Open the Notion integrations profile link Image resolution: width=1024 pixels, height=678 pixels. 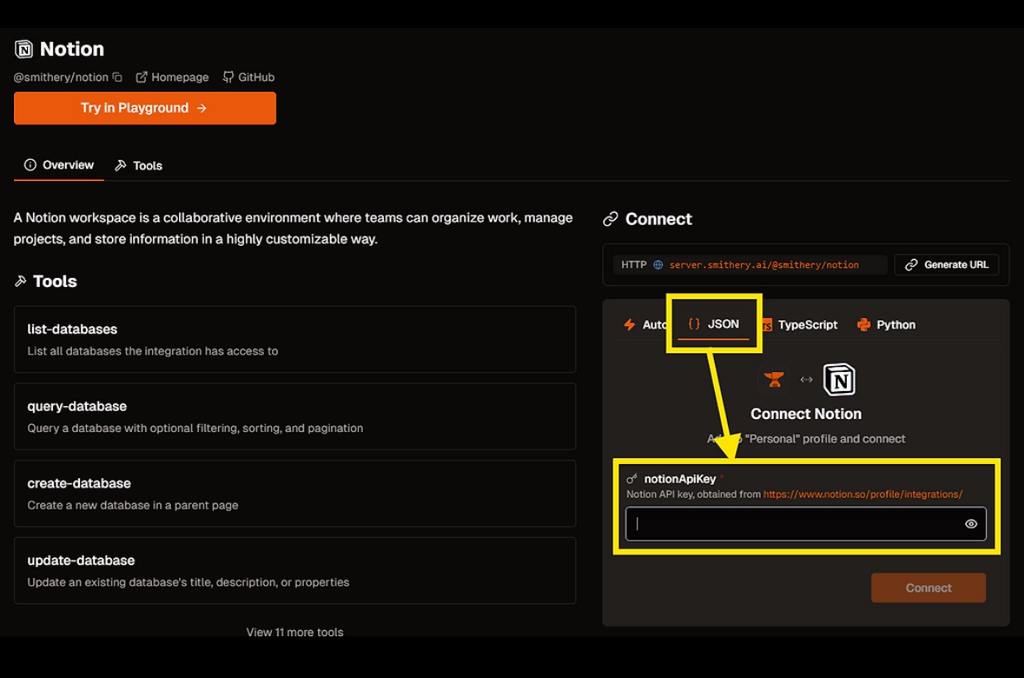coord(862,494)
